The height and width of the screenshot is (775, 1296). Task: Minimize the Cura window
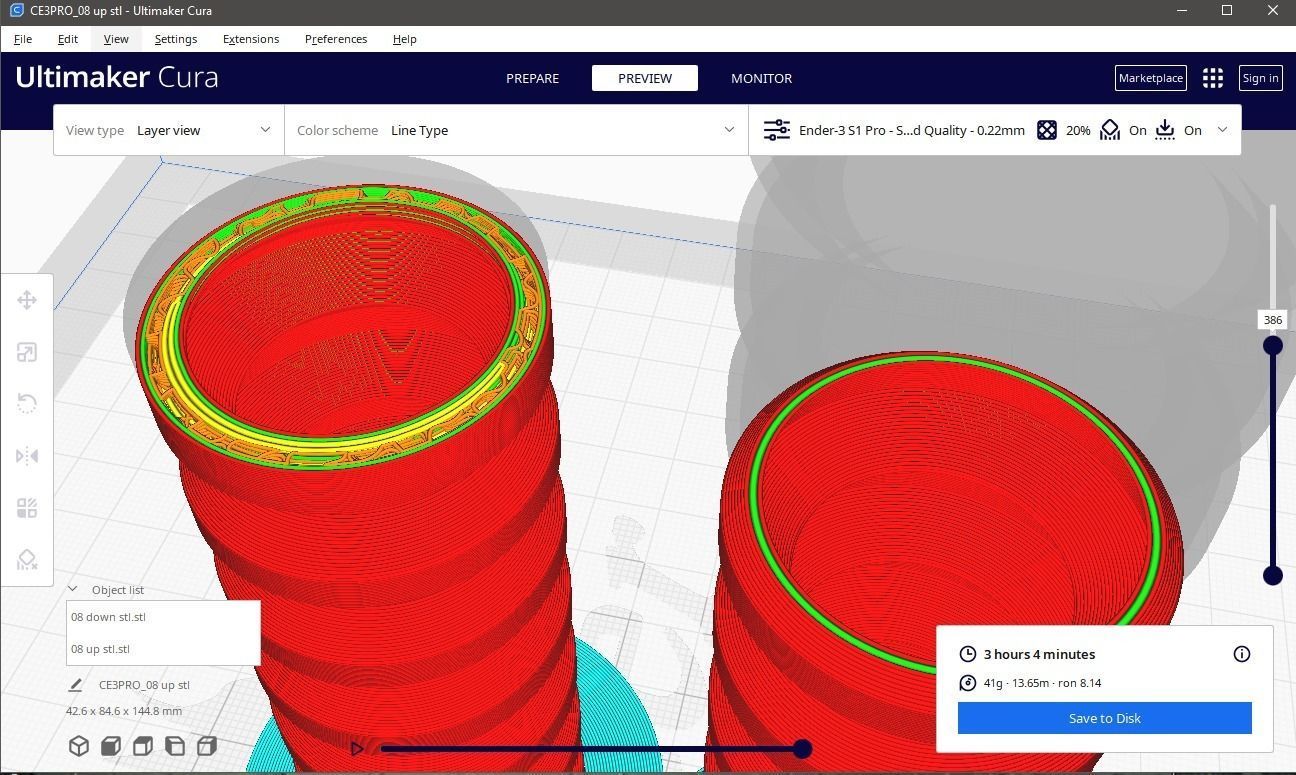point(1182,10)
